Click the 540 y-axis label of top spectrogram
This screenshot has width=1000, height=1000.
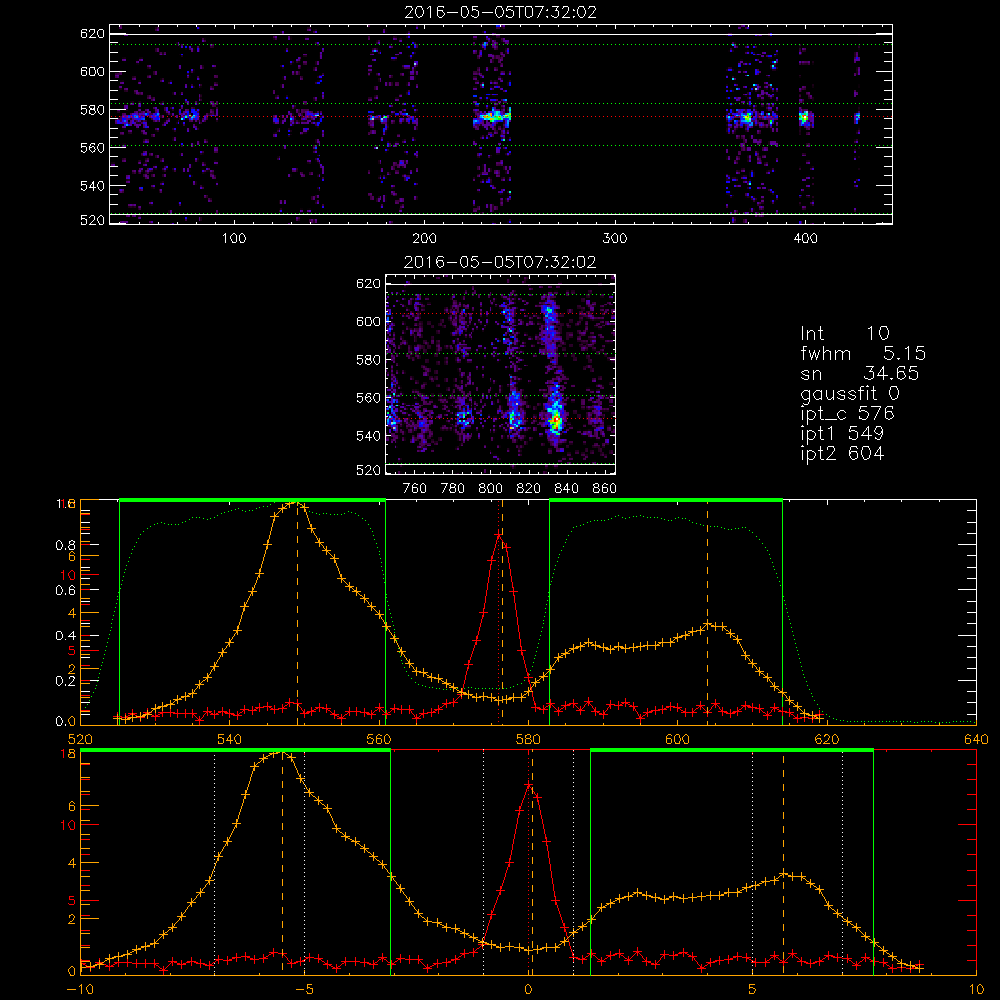click(x=92, y=186)
